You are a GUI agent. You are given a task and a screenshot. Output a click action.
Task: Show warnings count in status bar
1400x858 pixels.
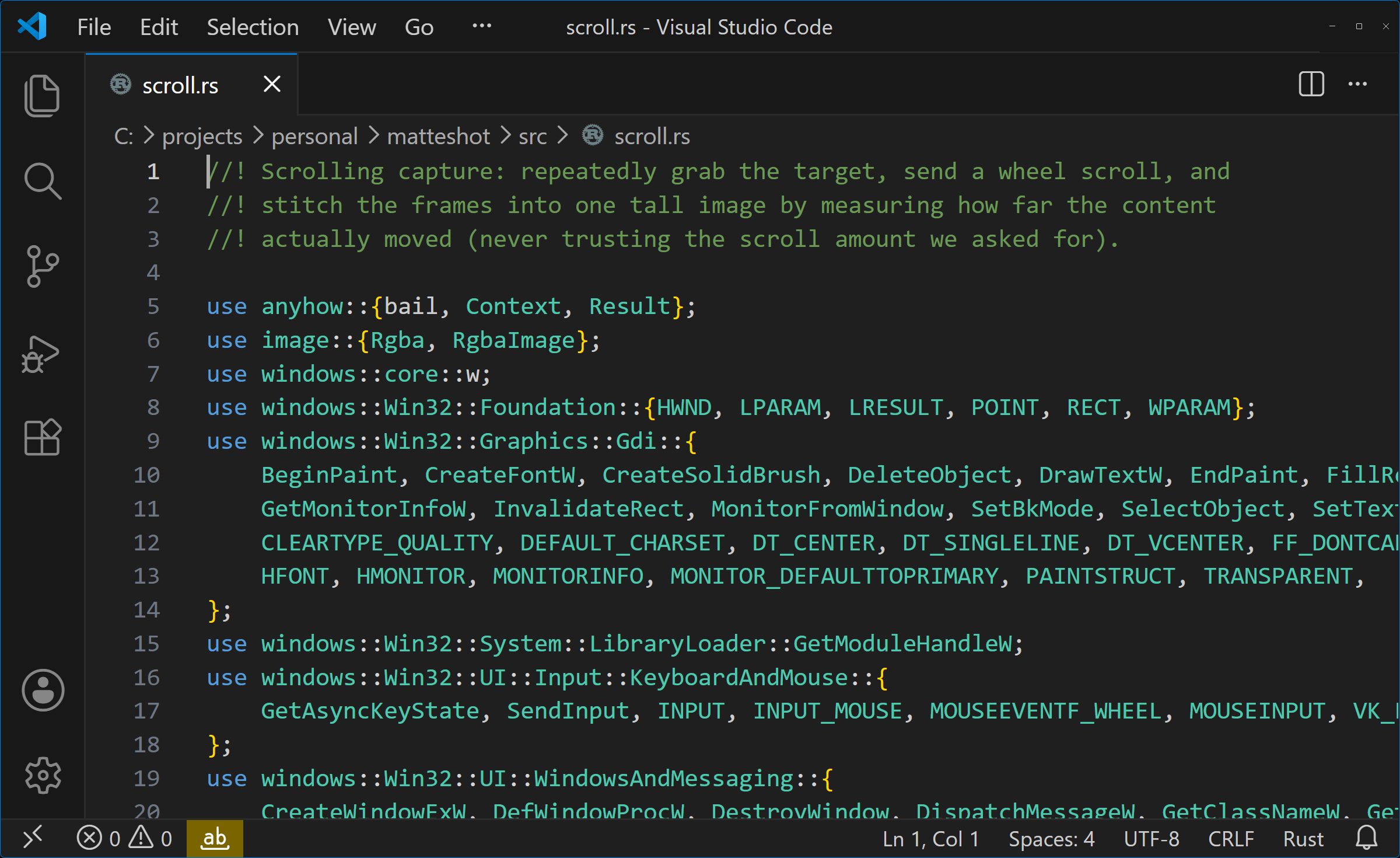point(150,838)
